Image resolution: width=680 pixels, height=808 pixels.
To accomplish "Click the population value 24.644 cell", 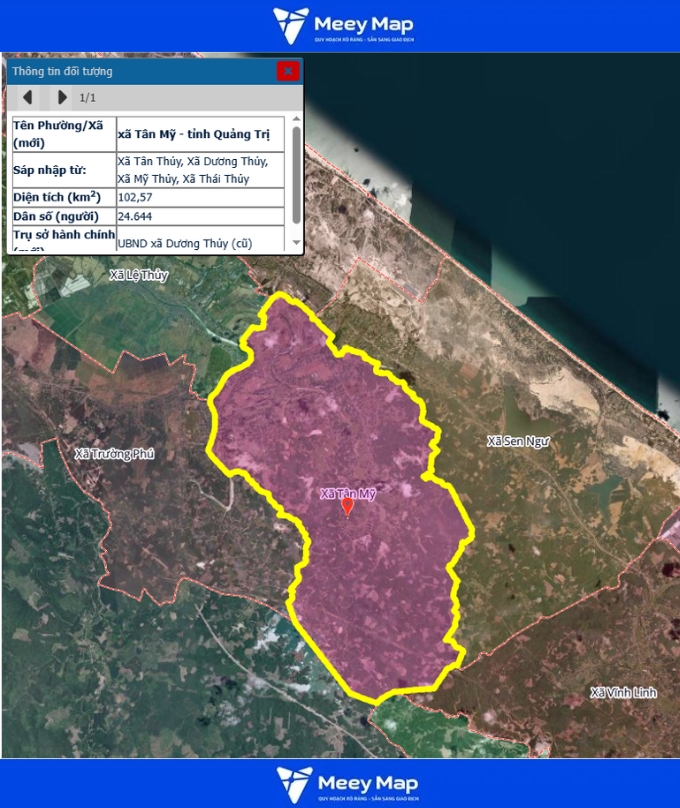I will coord(200,216).
